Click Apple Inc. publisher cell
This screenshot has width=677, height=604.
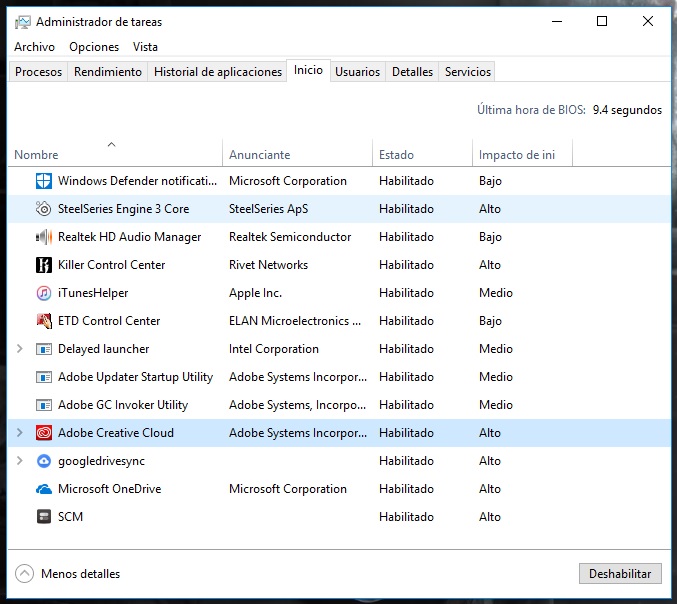255,293
